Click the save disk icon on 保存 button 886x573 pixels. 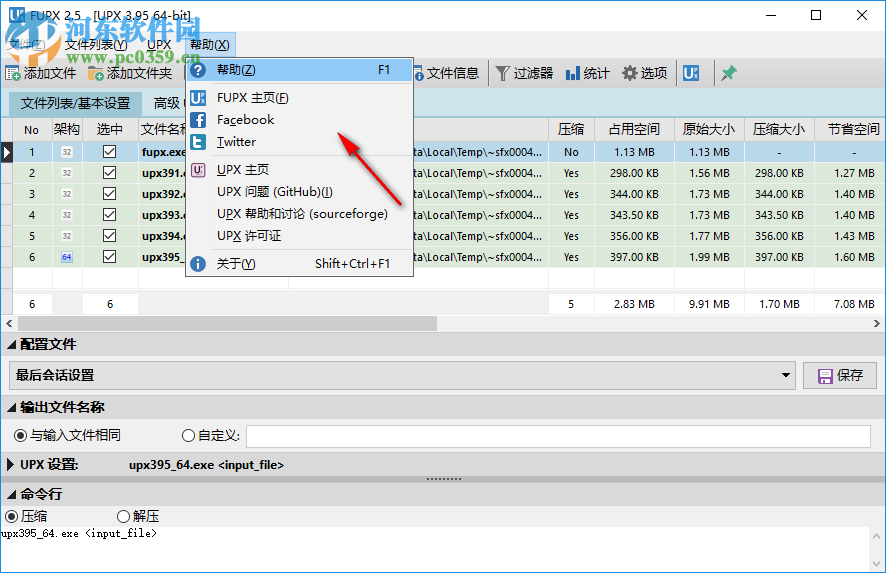[x=825, y=376]
